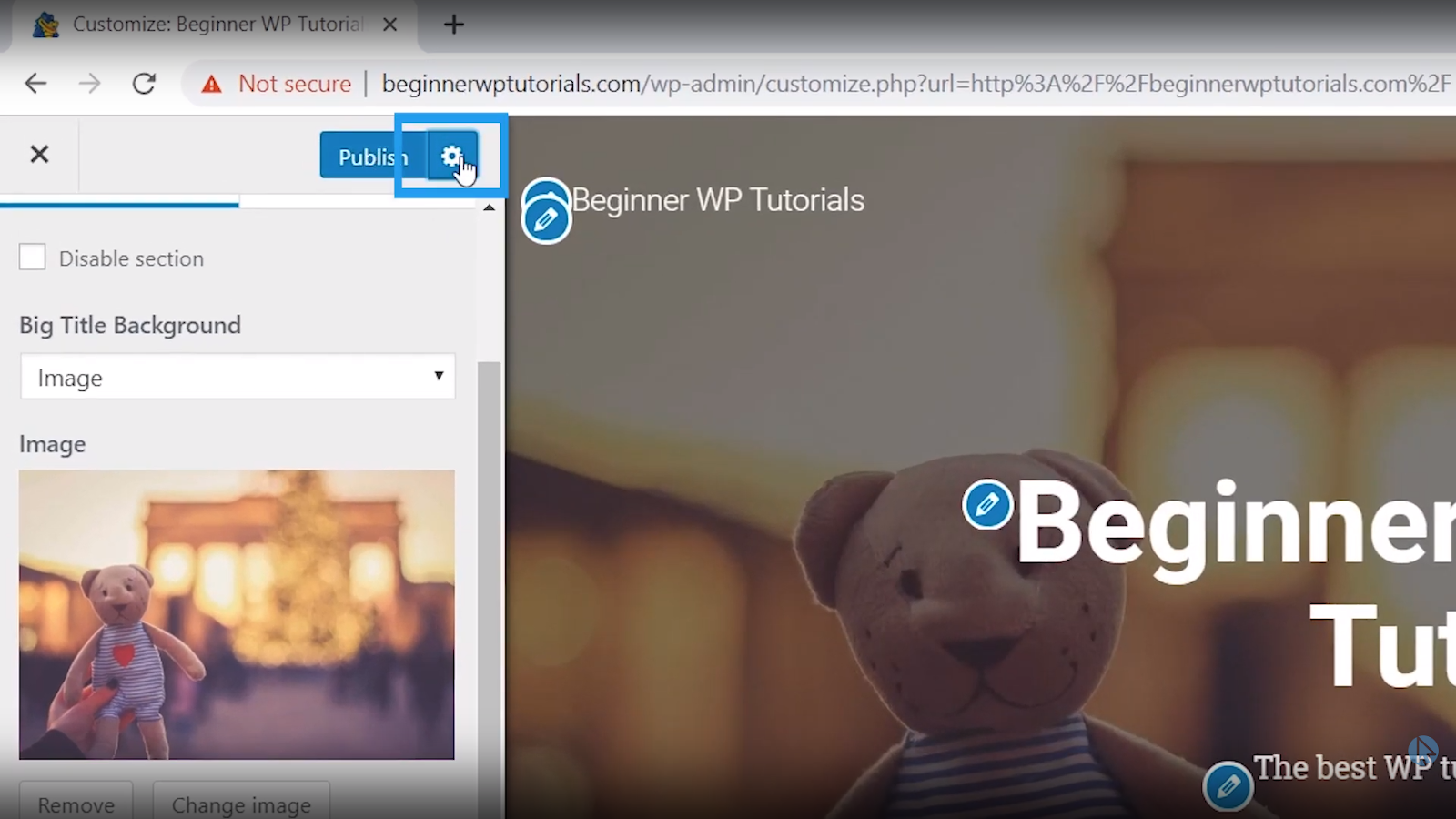Image resolution: width=1456 pixels, height=819 pixels.
Task: Click the teddy bear image thumbnail
Action: [237, 614]
